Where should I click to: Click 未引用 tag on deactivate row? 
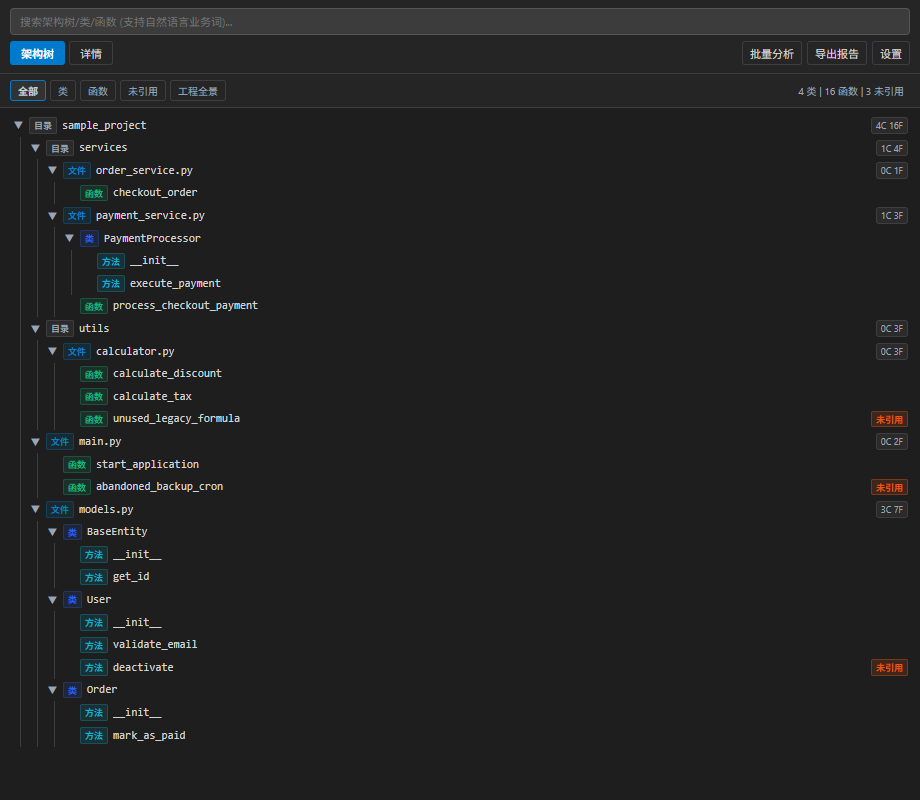click(889, 667)
